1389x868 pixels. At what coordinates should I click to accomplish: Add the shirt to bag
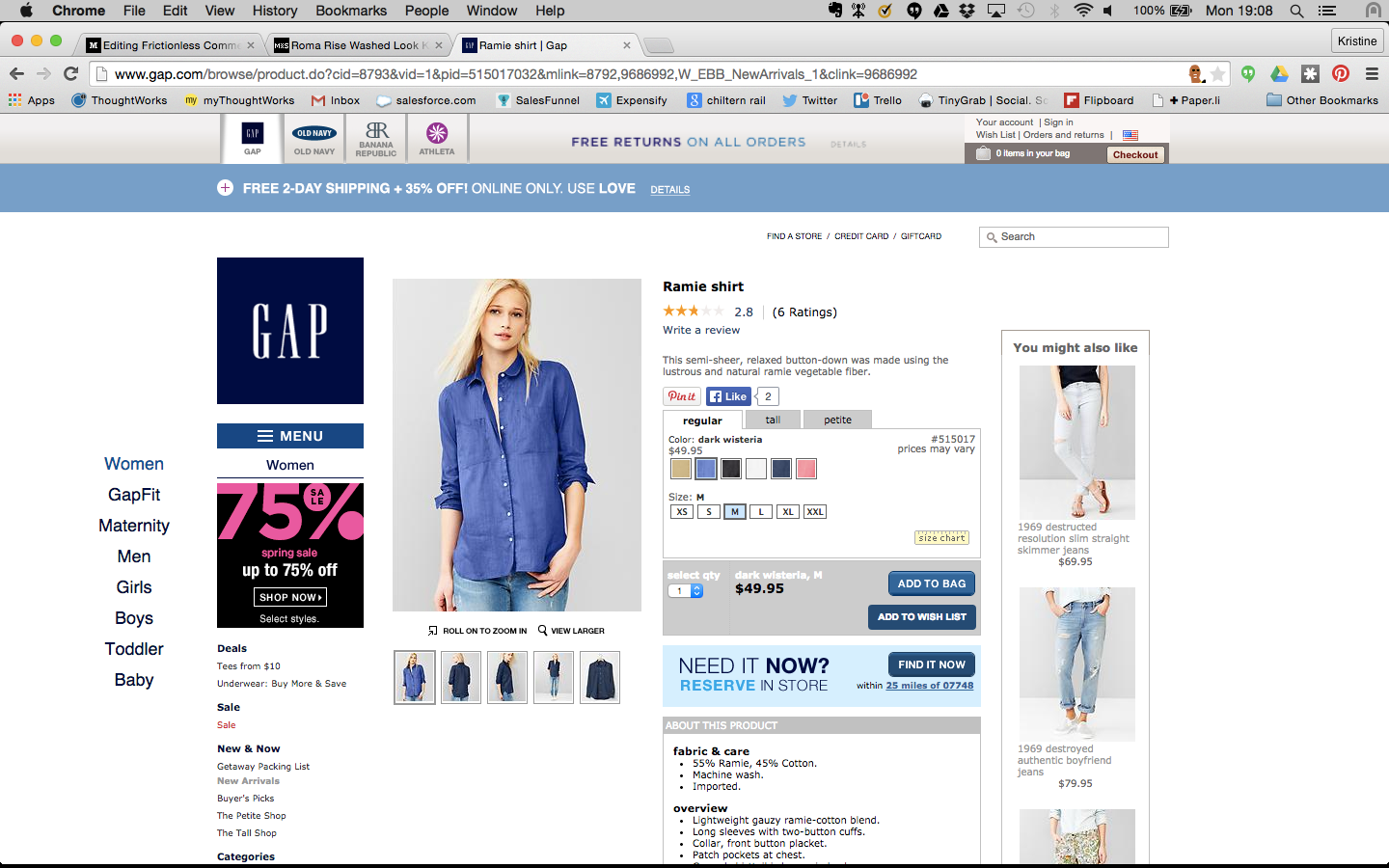[x=932, y=583]
